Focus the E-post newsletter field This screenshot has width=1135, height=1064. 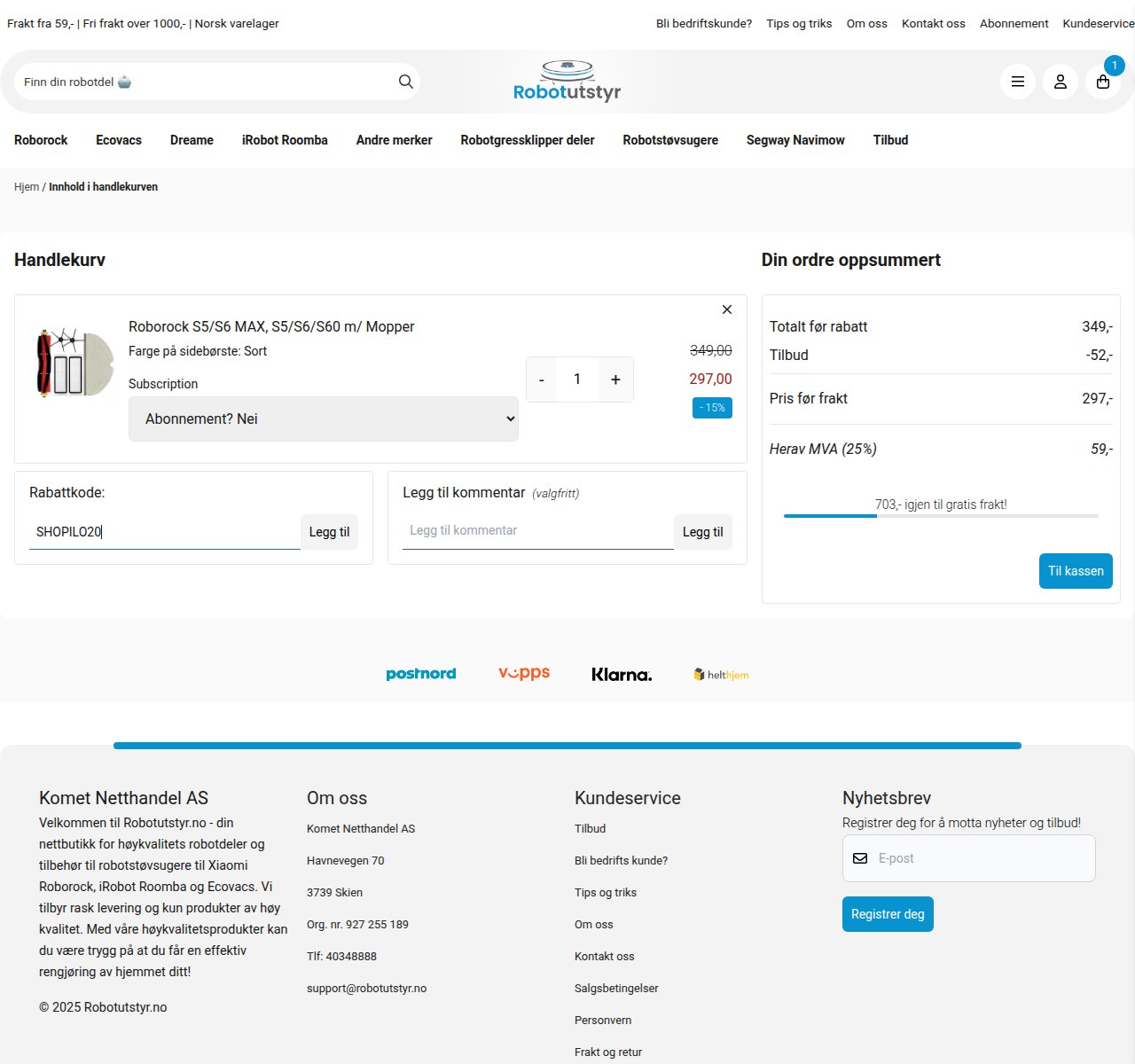[969, 858]
